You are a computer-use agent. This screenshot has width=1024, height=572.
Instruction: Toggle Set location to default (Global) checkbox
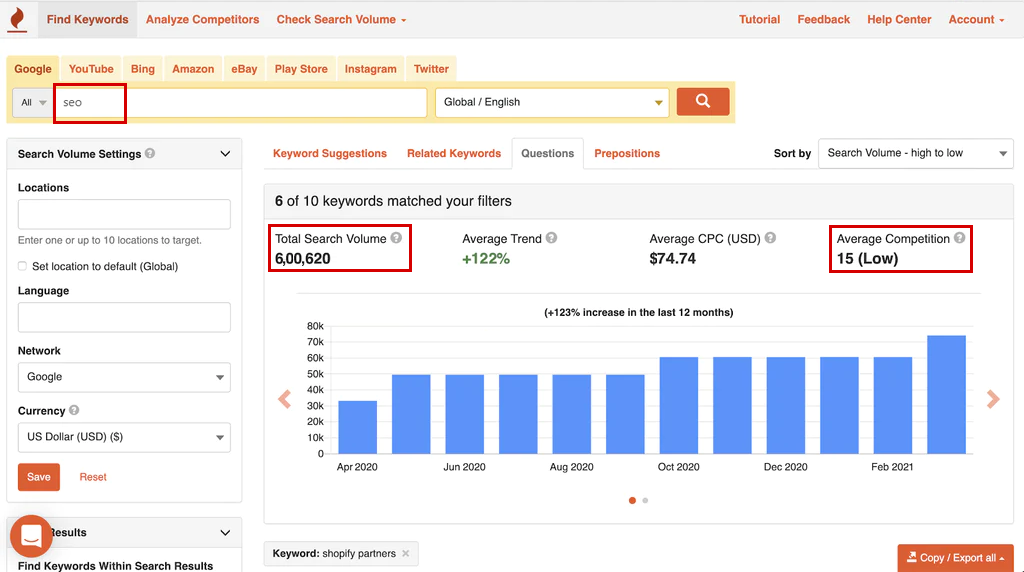coord(22,266)
